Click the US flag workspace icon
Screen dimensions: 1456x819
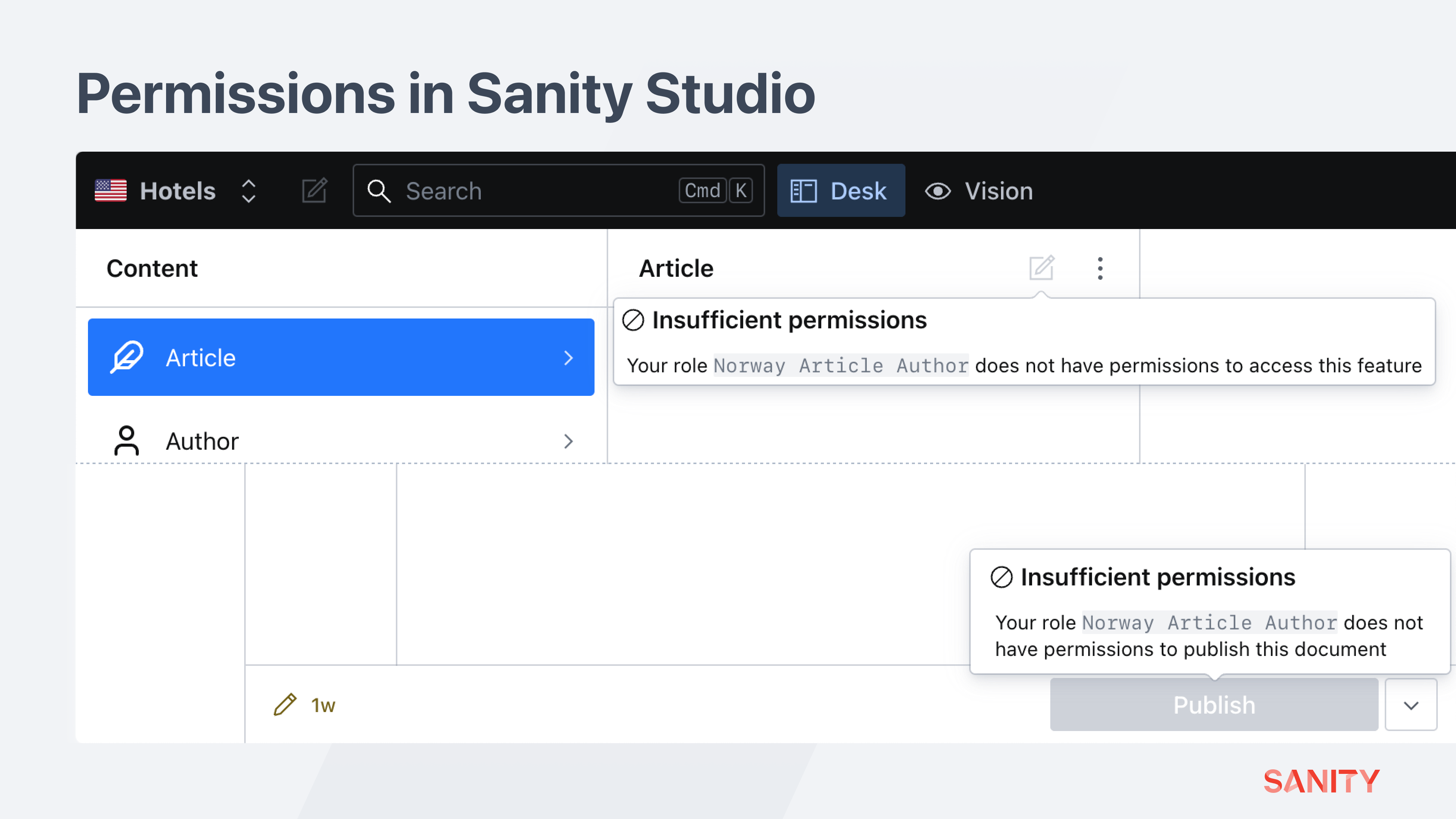(x=110, y=190)
